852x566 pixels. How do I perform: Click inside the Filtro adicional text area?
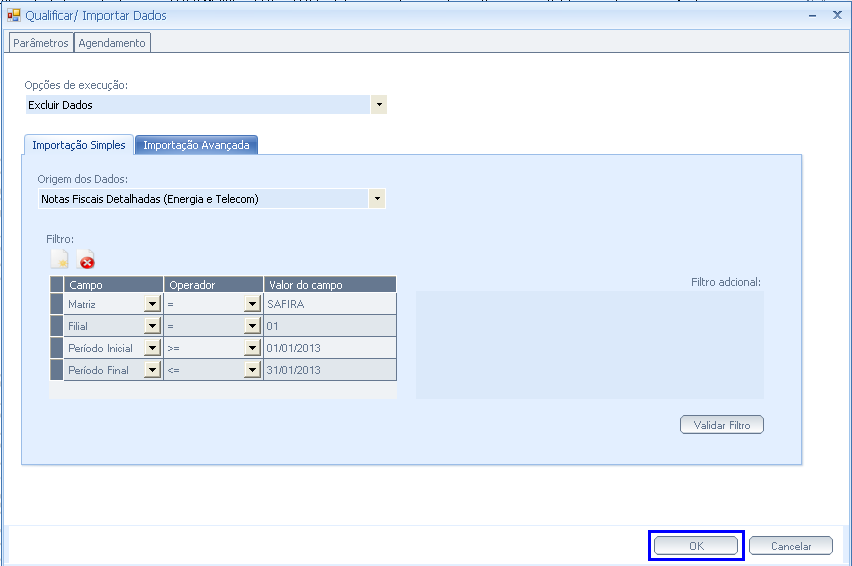pos(589,344)
